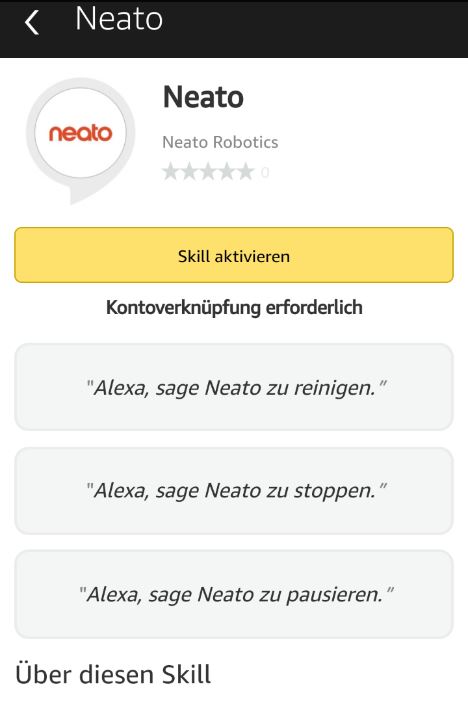Activate the skill with Skill aktivieren
Viewport: 468px width, 703px height.
click(x=234, y=255)
